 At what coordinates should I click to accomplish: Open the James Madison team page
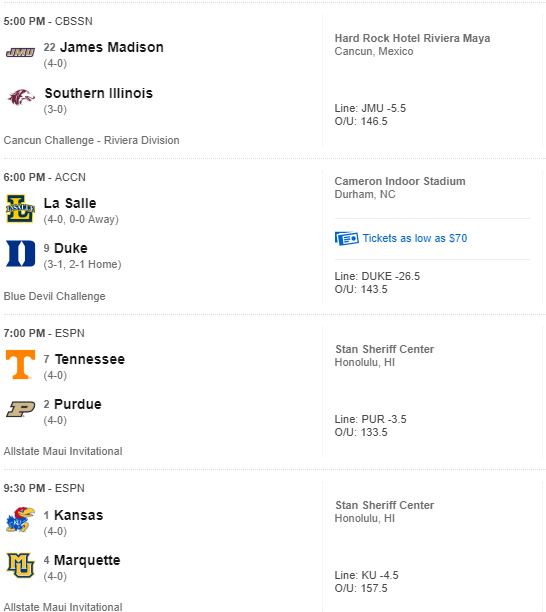(x=112, y=47)
